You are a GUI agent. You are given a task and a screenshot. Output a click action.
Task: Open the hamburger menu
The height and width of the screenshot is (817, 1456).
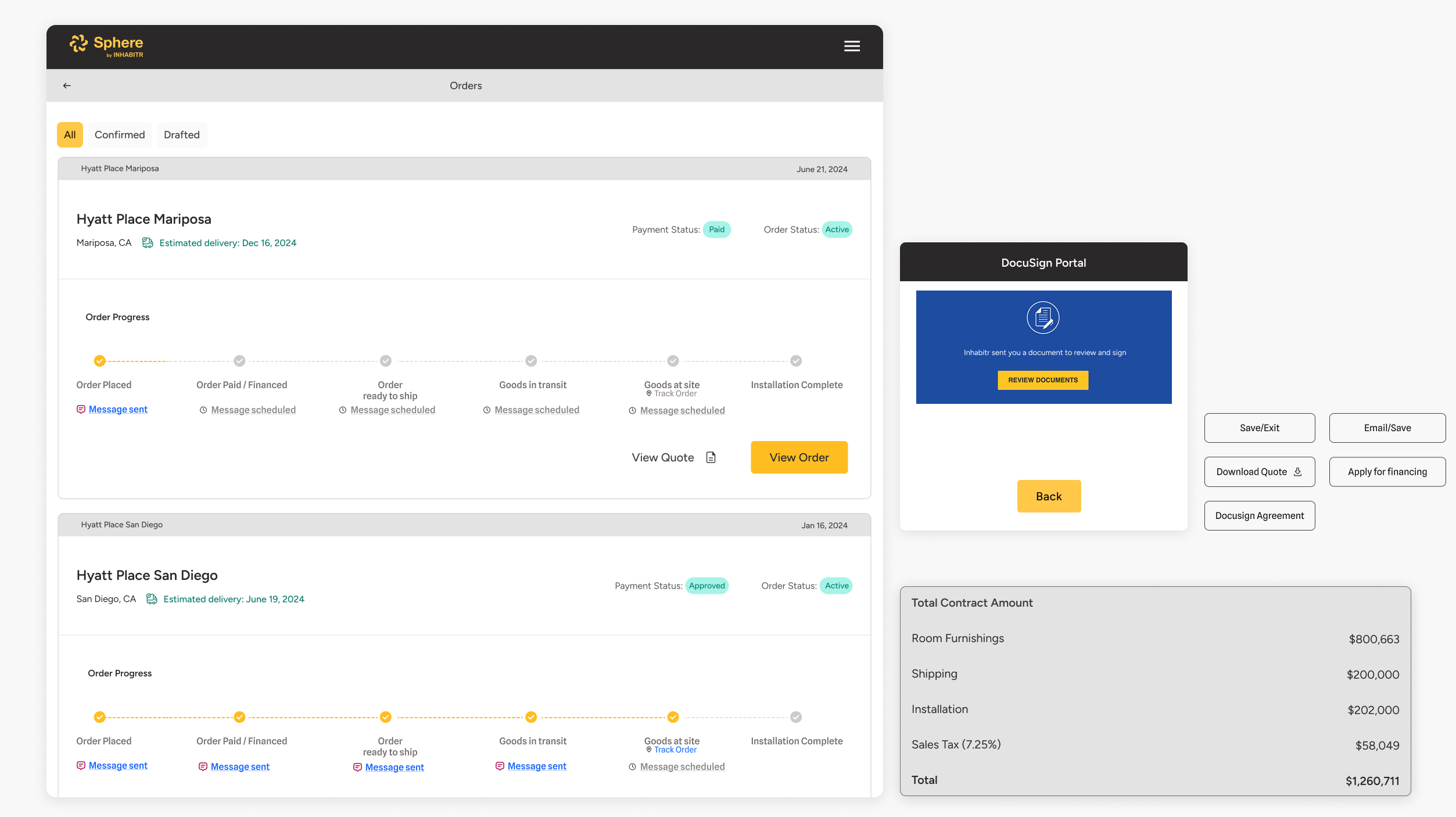852,46
